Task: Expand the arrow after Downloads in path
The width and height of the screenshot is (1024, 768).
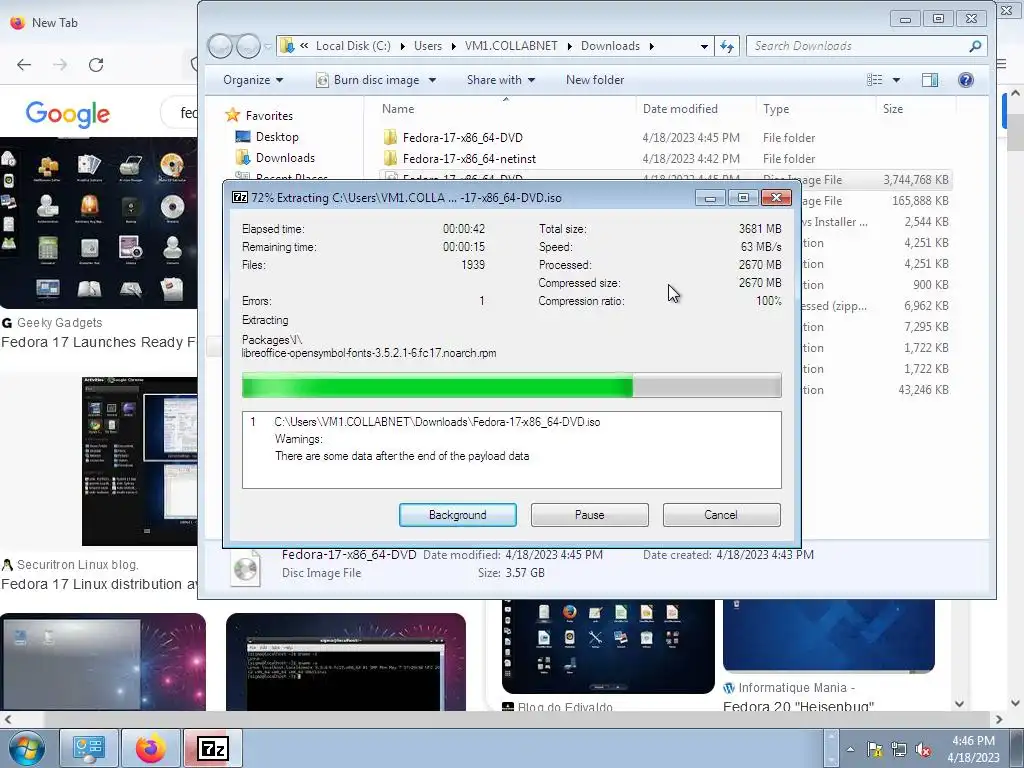Action: (652, 46)
